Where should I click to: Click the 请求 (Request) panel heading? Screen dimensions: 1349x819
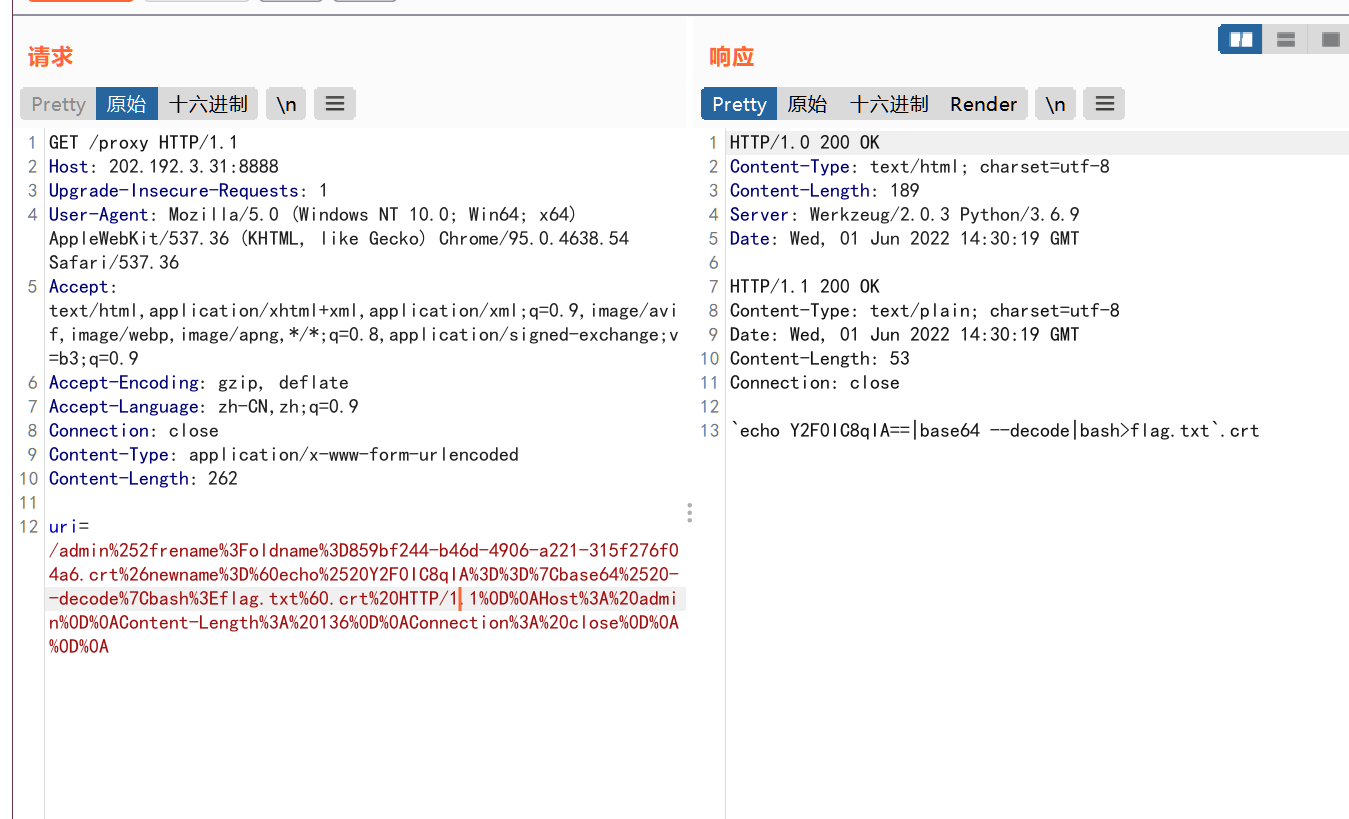[x=50, y=57]
